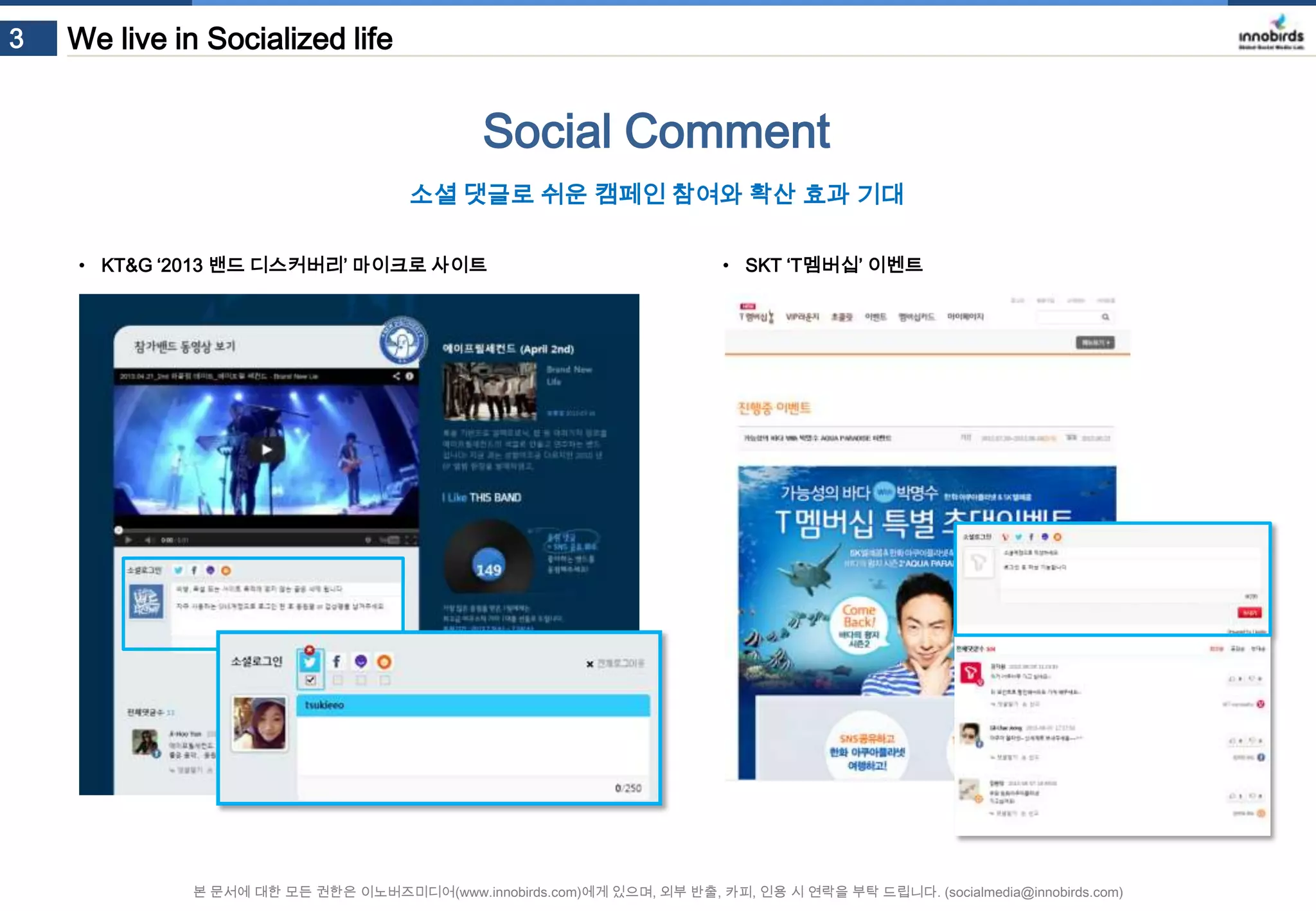
Task: Enter fullscreen with the player's fullscreen icon
Action: pyautogui.click(x=411, y=540)
